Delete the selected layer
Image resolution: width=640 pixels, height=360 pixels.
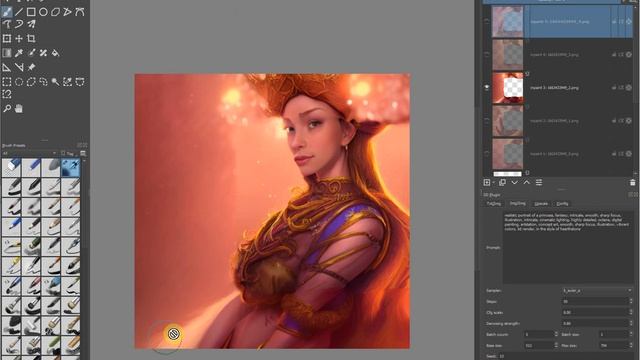632,183
